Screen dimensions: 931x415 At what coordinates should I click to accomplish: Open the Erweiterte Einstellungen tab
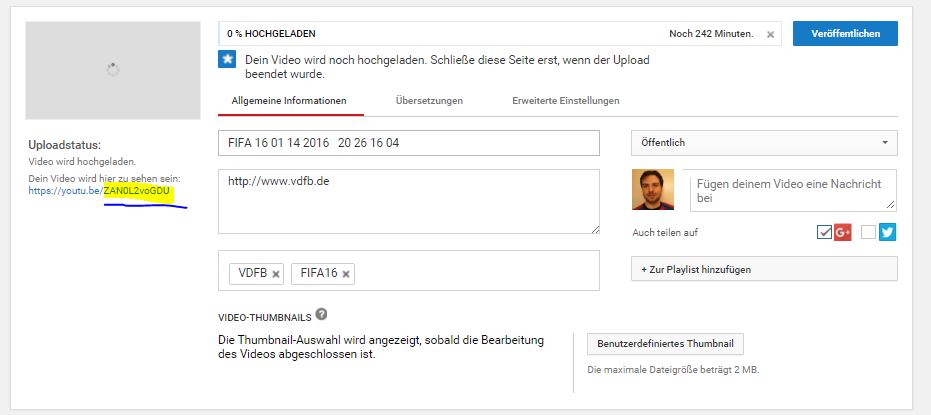565,101
